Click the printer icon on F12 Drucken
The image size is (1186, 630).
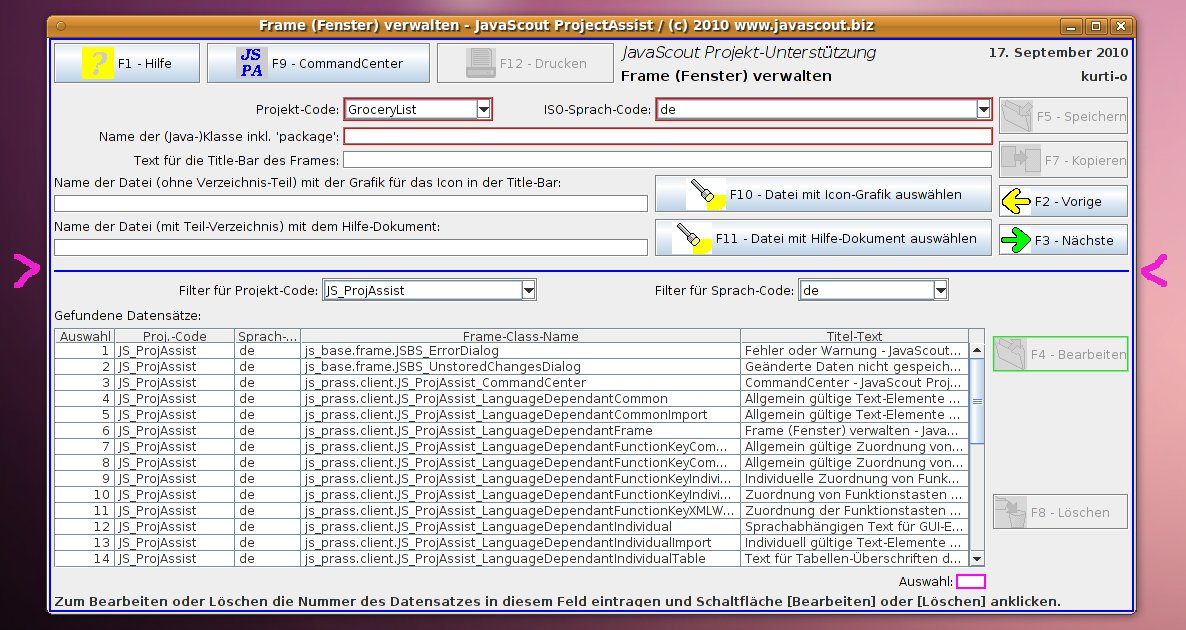click(x=482, y=63)
